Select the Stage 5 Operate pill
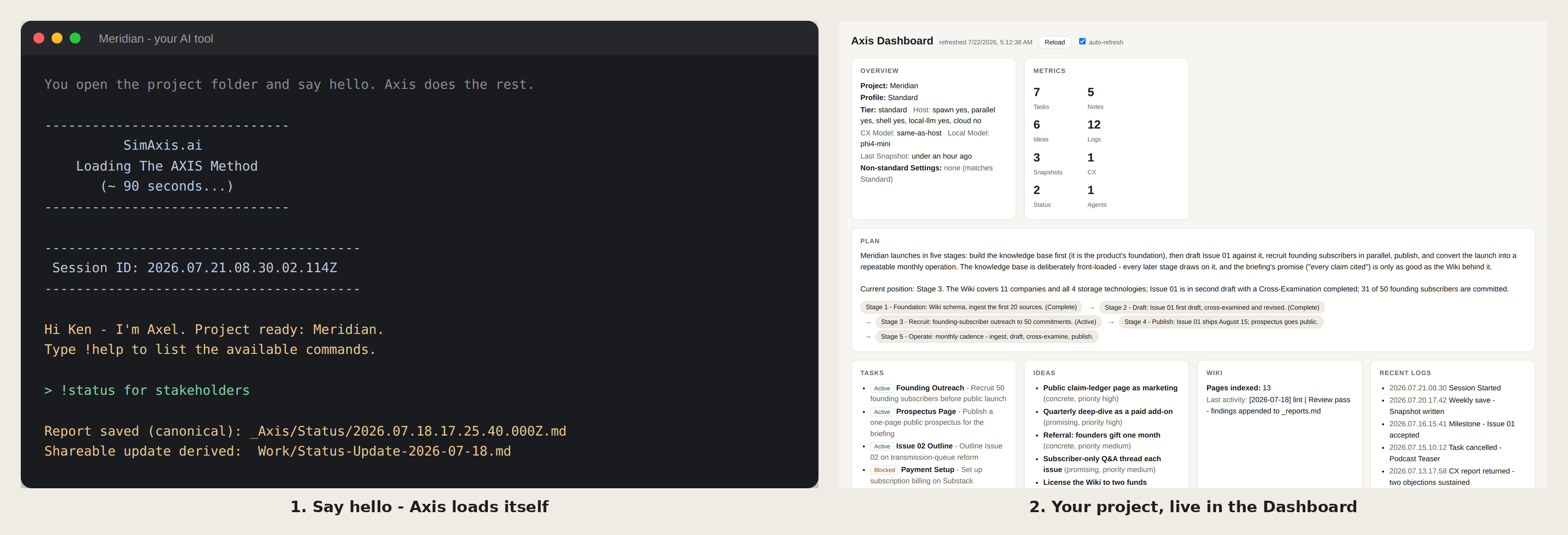Viewport: 1568px width, 535px height. 987,337
